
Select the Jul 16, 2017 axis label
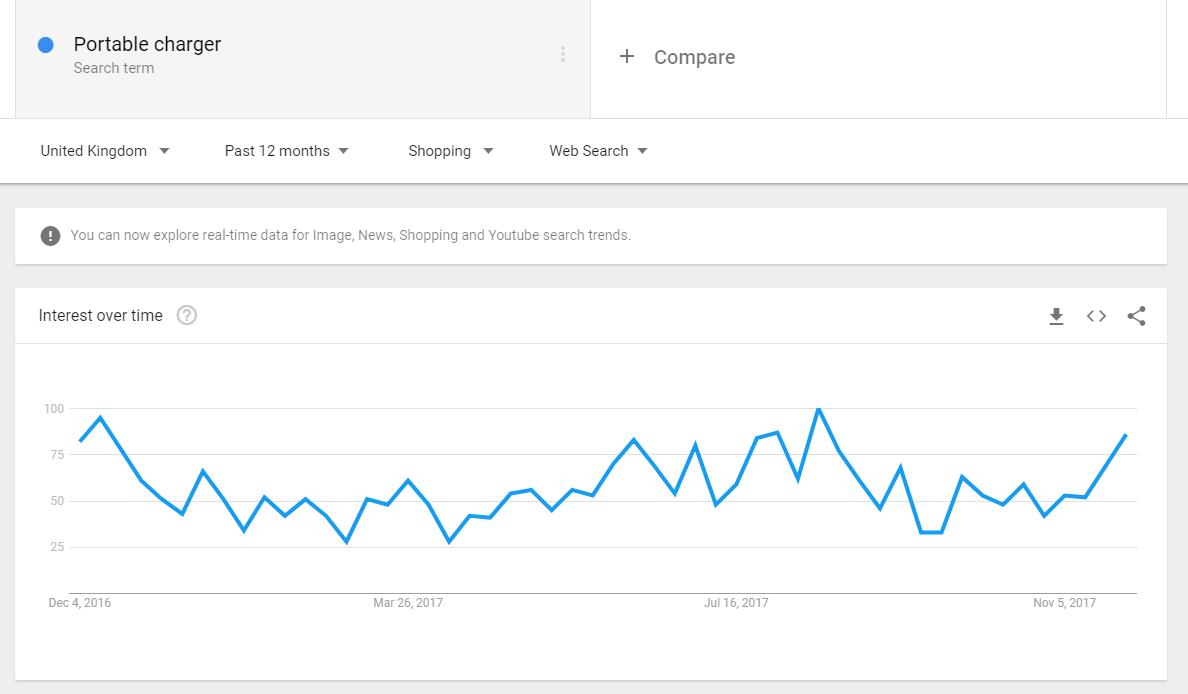pyautogui.click(x=736, y=602)
